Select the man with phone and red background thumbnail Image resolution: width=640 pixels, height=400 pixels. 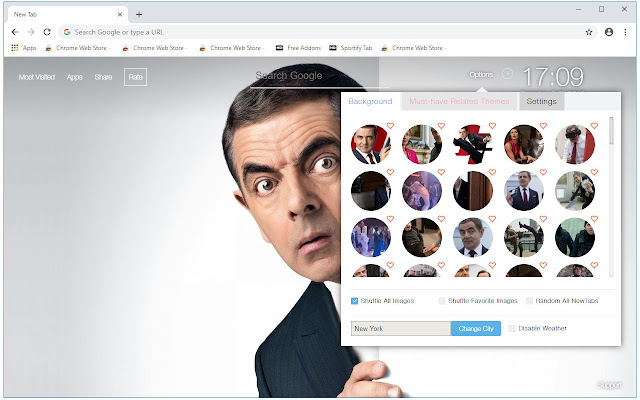[371, 144]
